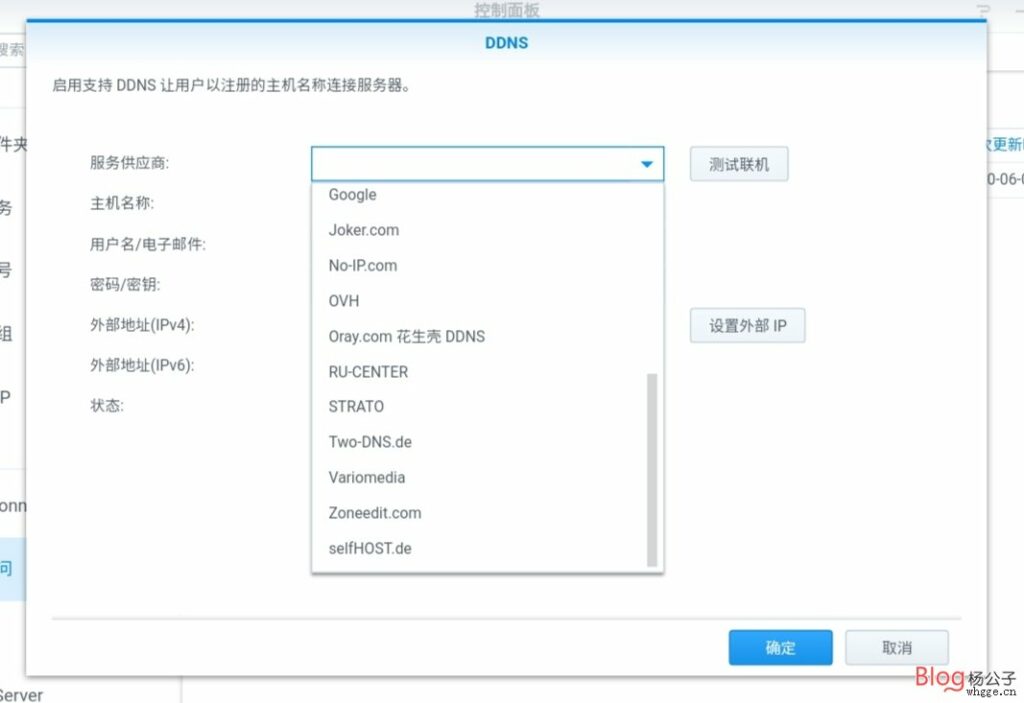Click the 密码/密钥 label

click(125, 284)
